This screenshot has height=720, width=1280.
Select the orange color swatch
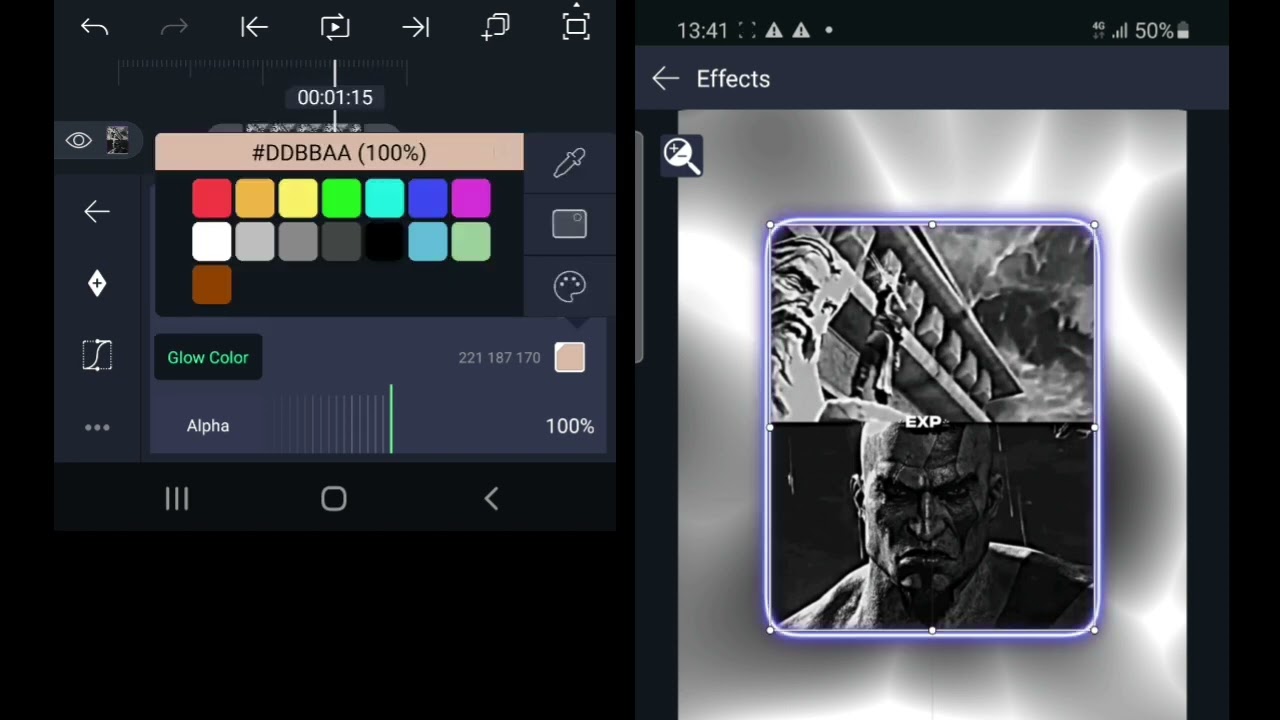click(255, 199)
